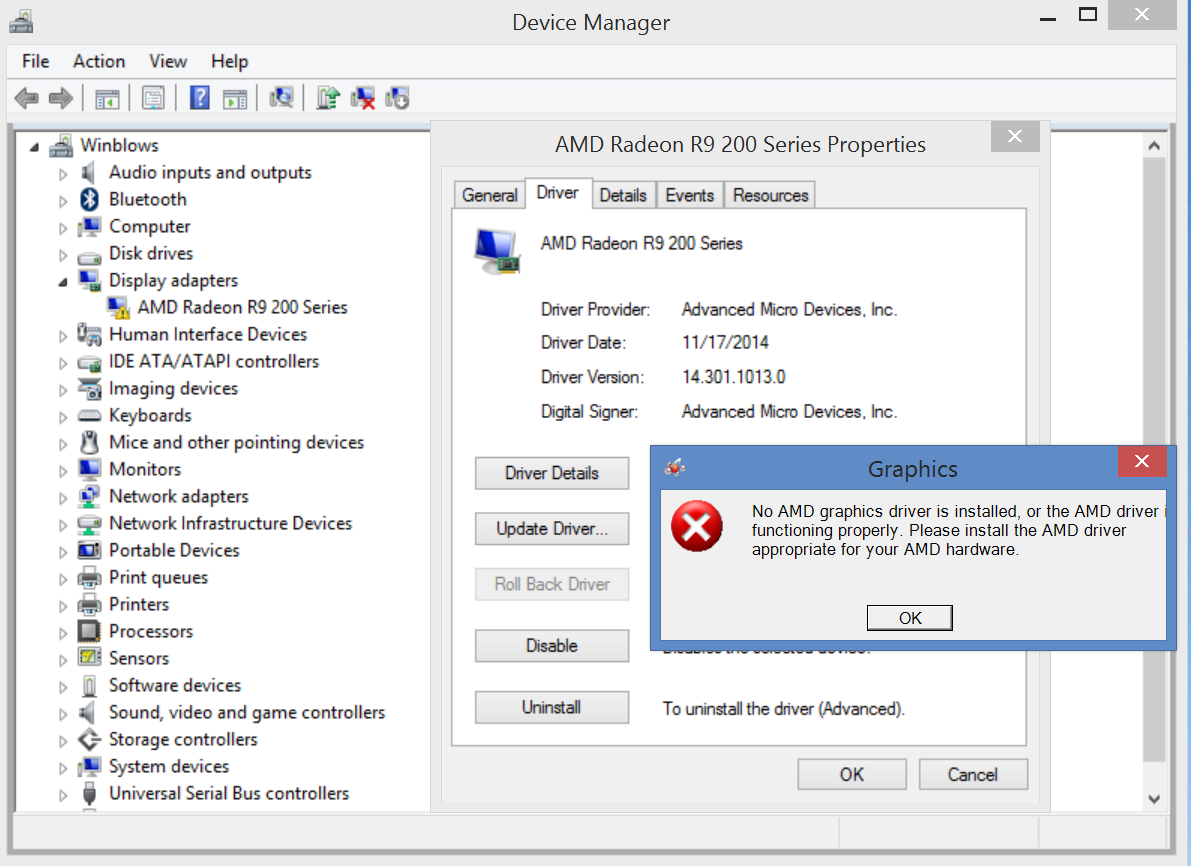1191x866 pixels.
Task: Open the Properties toolbar icon
Action: pos(153,98)
